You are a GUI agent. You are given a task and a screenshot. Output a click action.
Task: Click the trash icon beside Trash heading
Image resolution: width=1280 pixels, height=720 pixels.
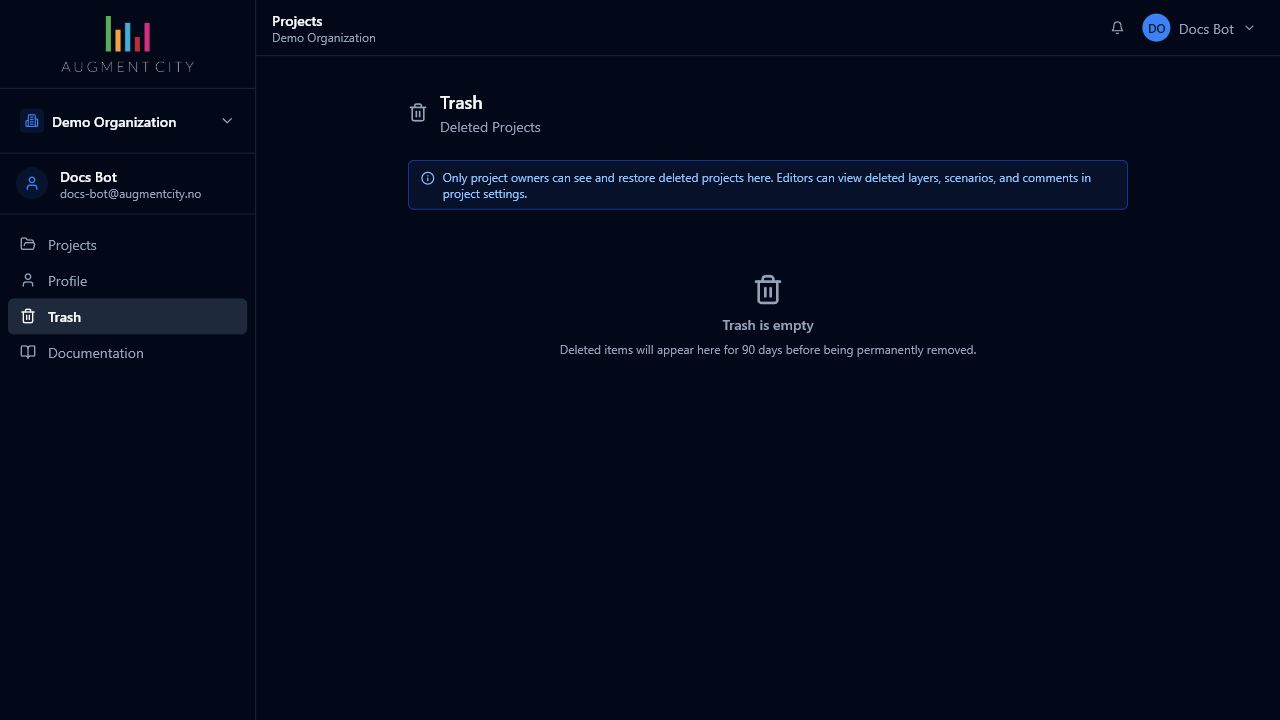pos(418,112)
